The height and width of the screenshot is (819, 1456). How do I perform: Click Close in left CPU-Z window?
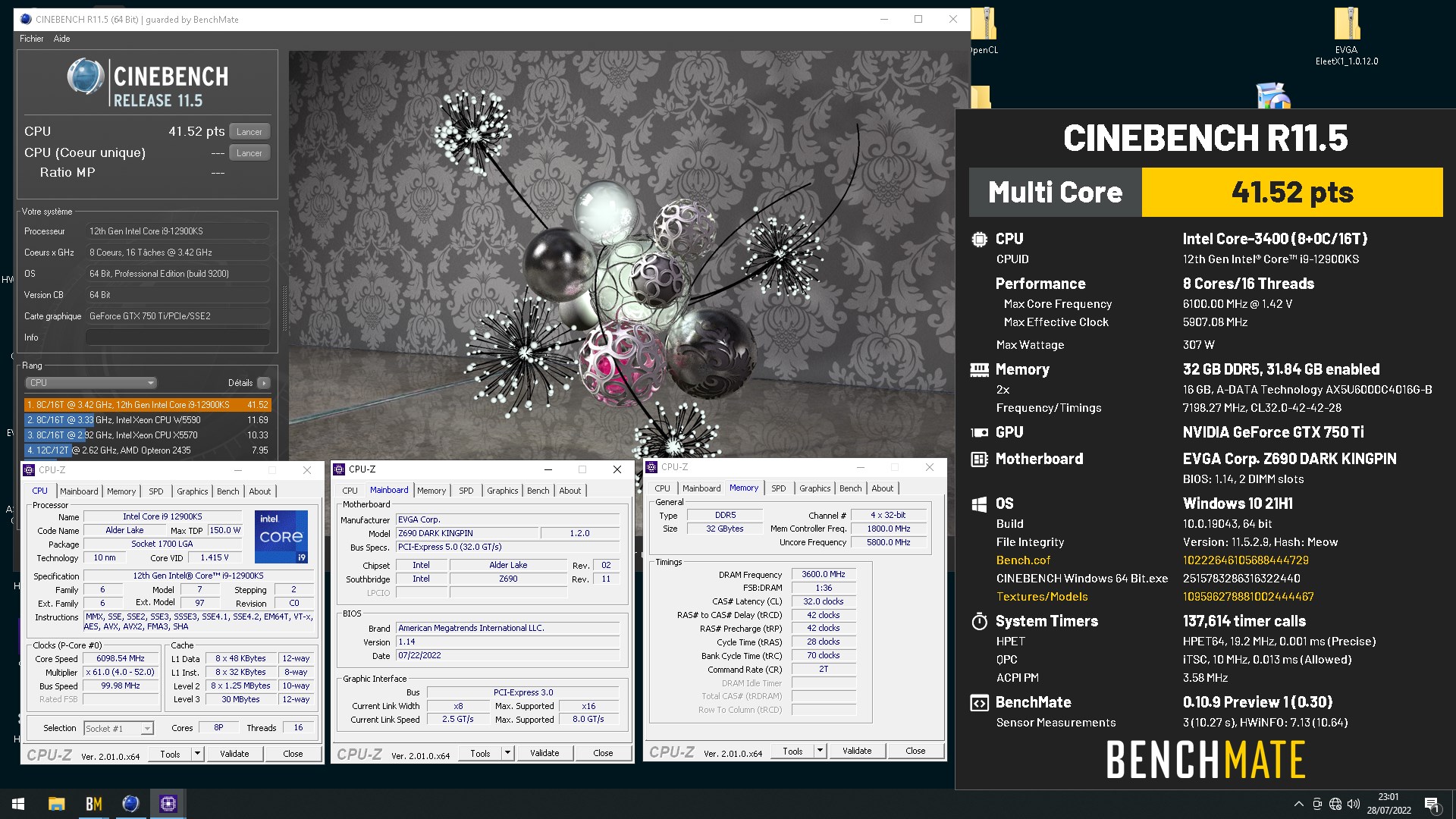[x=293, y=754]
